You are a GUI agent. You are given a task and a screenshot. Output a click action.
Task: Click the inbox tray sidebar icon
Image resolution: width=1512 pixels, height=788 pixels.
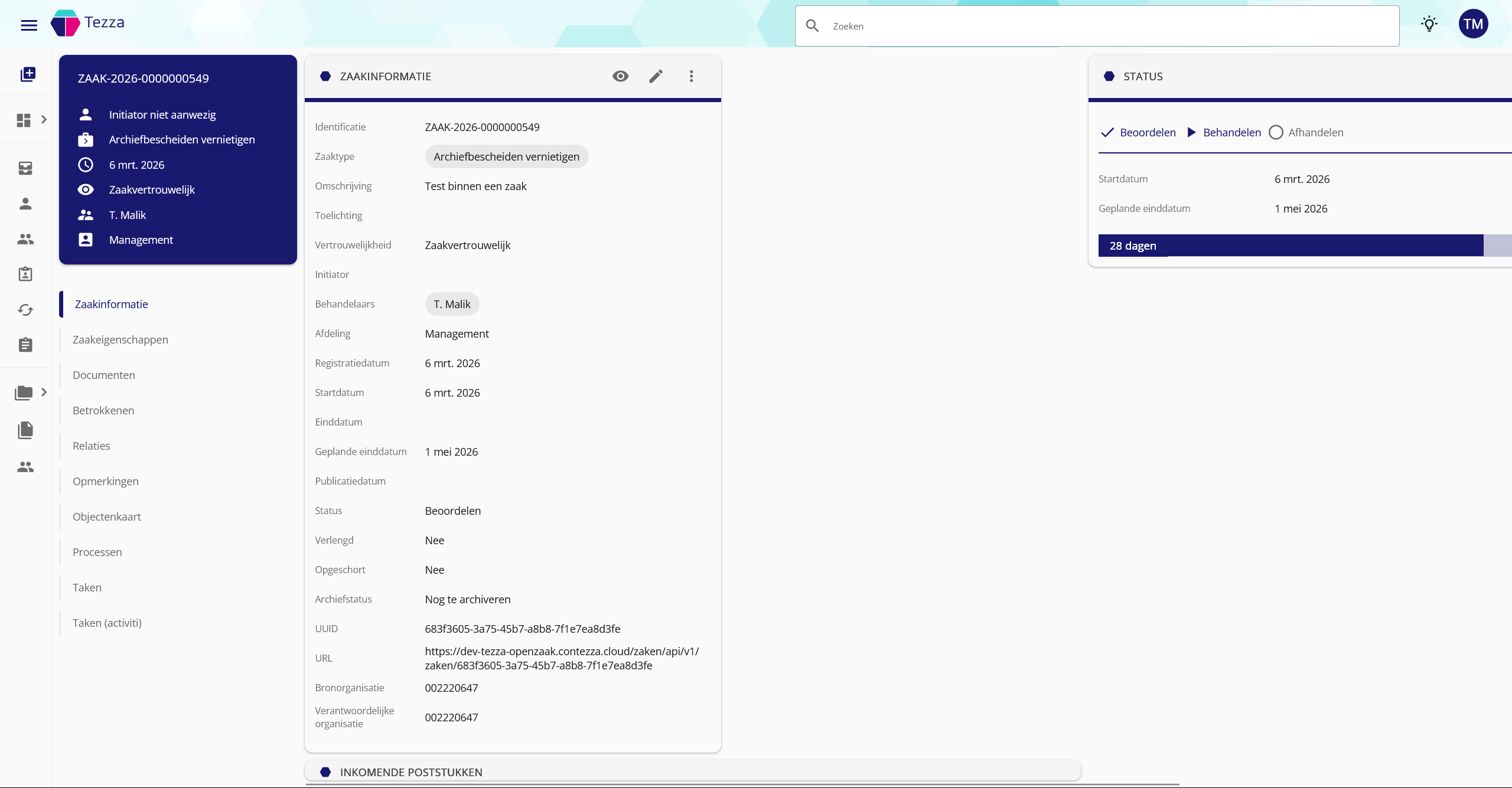[x=25, y=168]
